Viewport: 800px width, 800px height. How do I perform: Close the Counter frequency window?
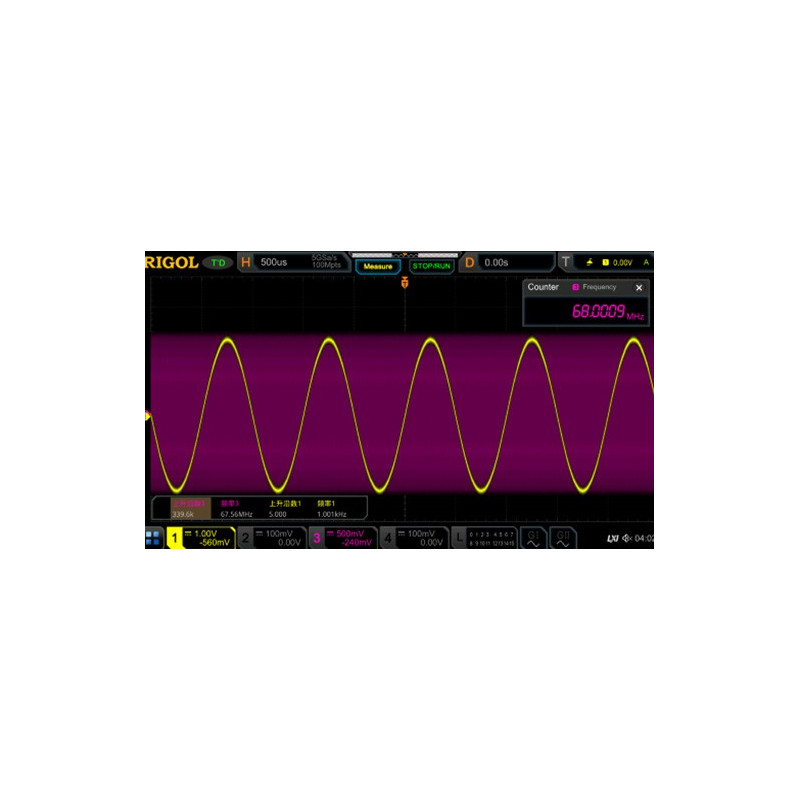coord(640,288)
